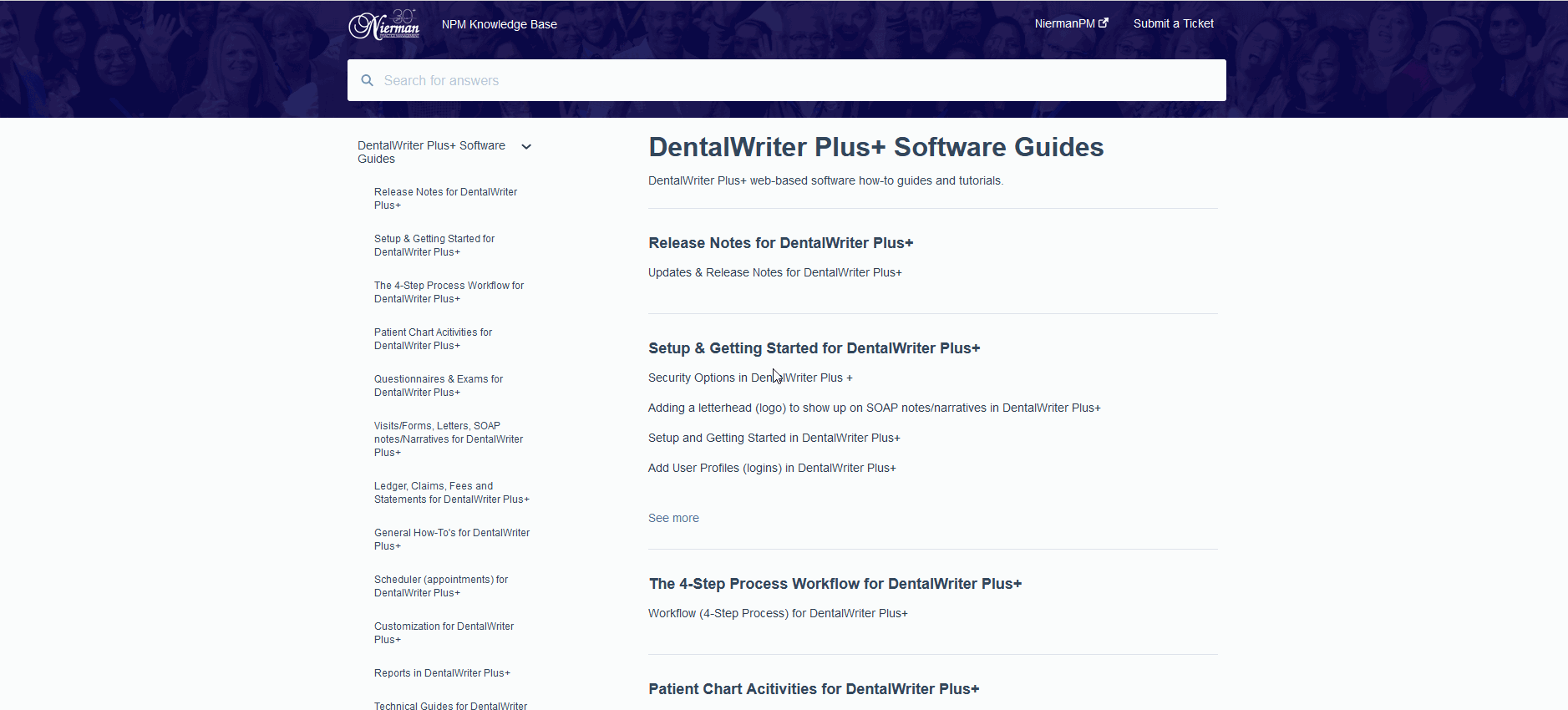1568x710 pixels.
Task: Click the external link icon beside NiermanPM
Action: [1104, 23]
